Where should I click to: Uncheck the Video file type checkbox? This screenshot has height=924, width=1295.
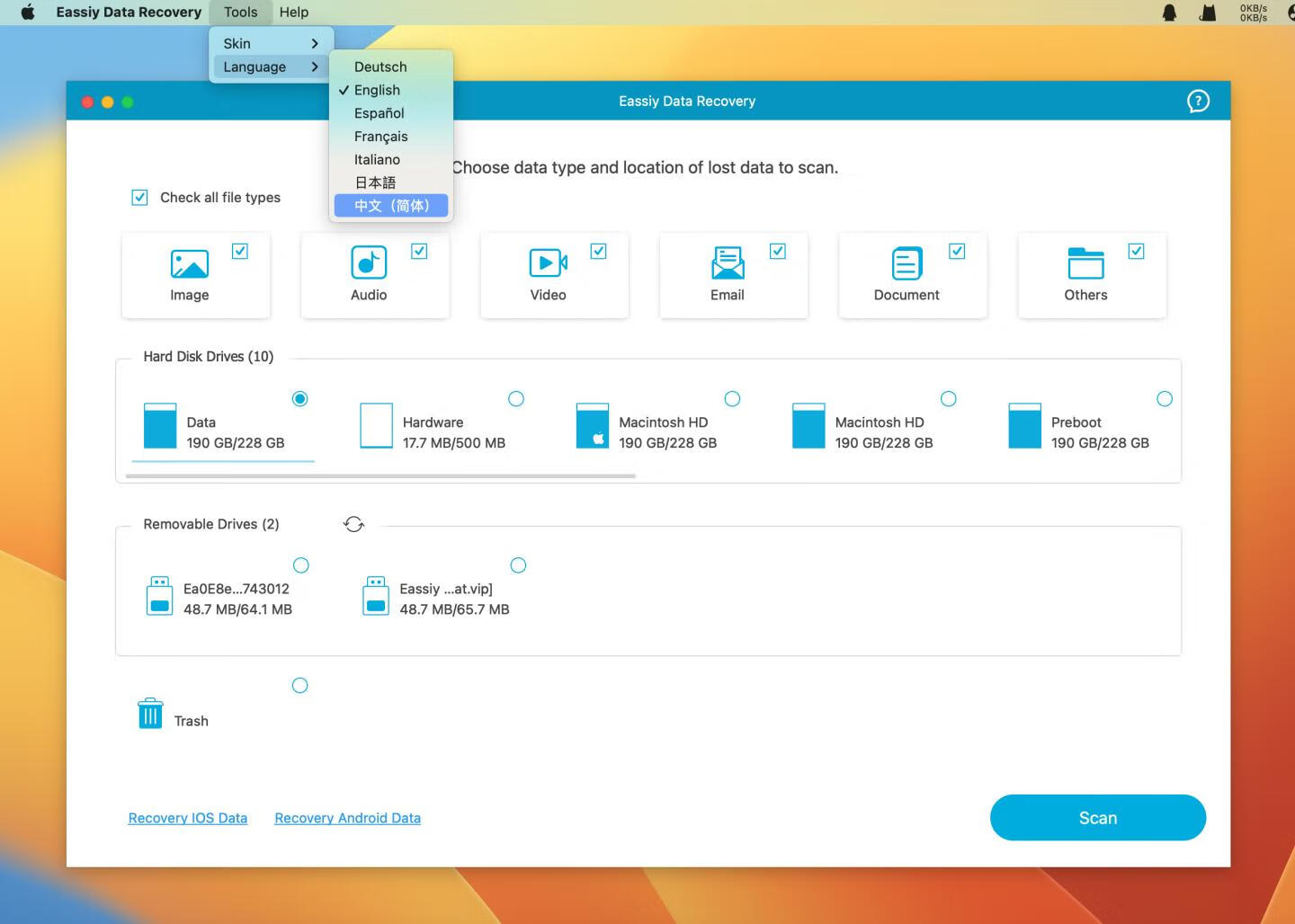click(x=598, y=252)
